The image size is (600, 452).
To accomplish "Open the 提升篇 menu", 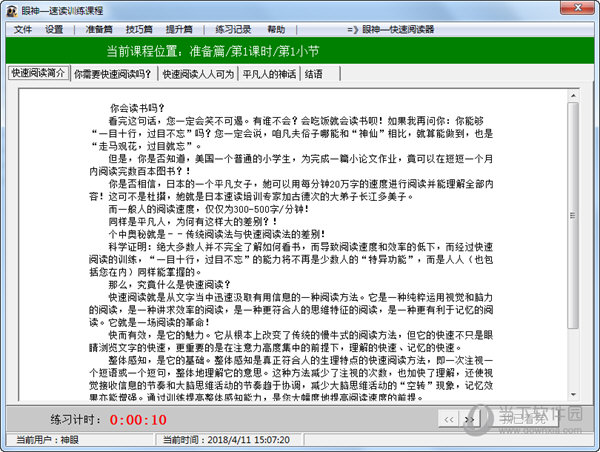I will coord(179,29).
